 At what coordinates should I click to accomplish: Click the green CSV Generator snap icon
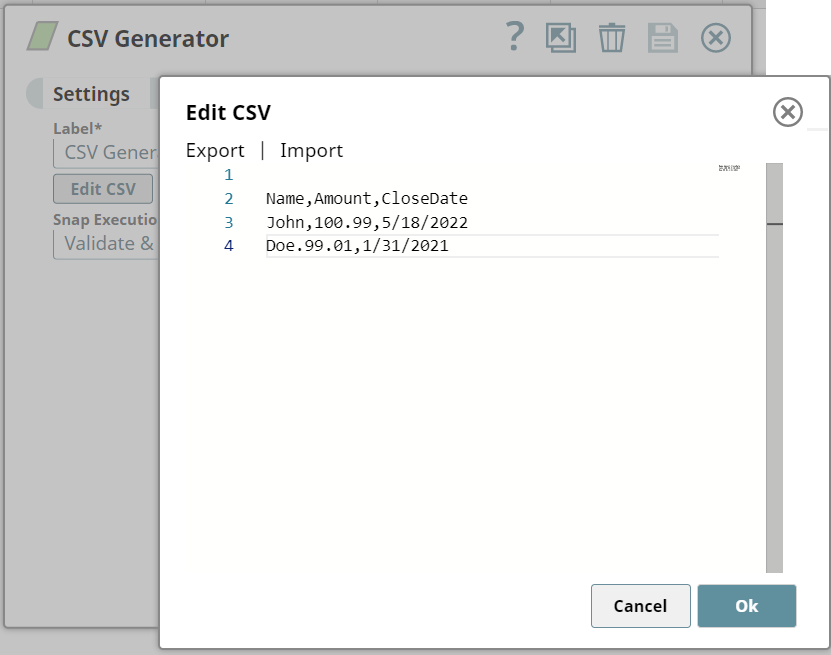tap(42, 37)
